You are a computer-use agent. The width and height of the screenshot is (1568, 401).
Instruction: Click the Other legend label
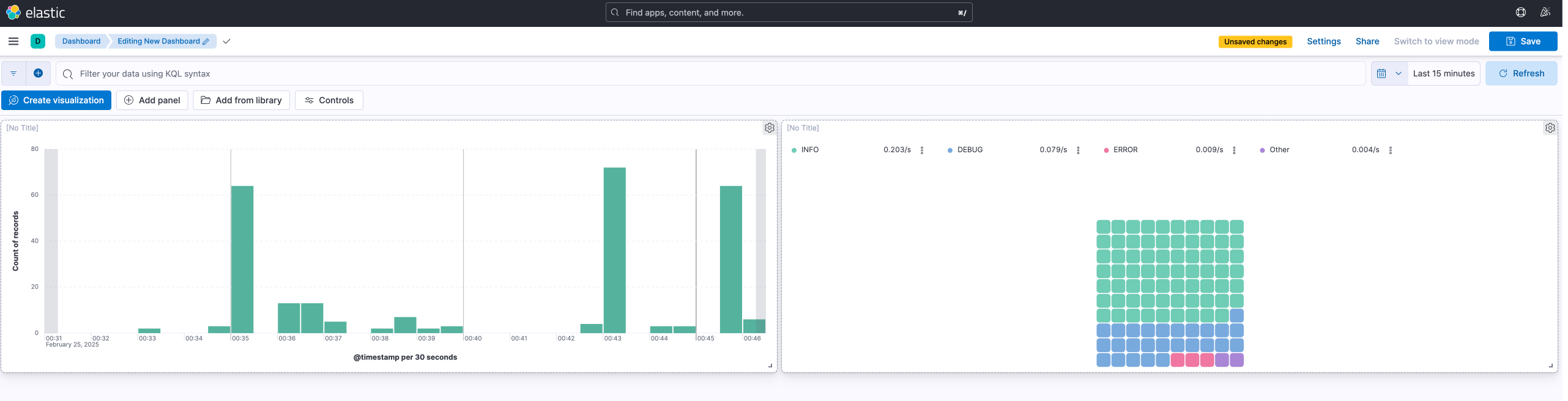(x=1279, y=150)
